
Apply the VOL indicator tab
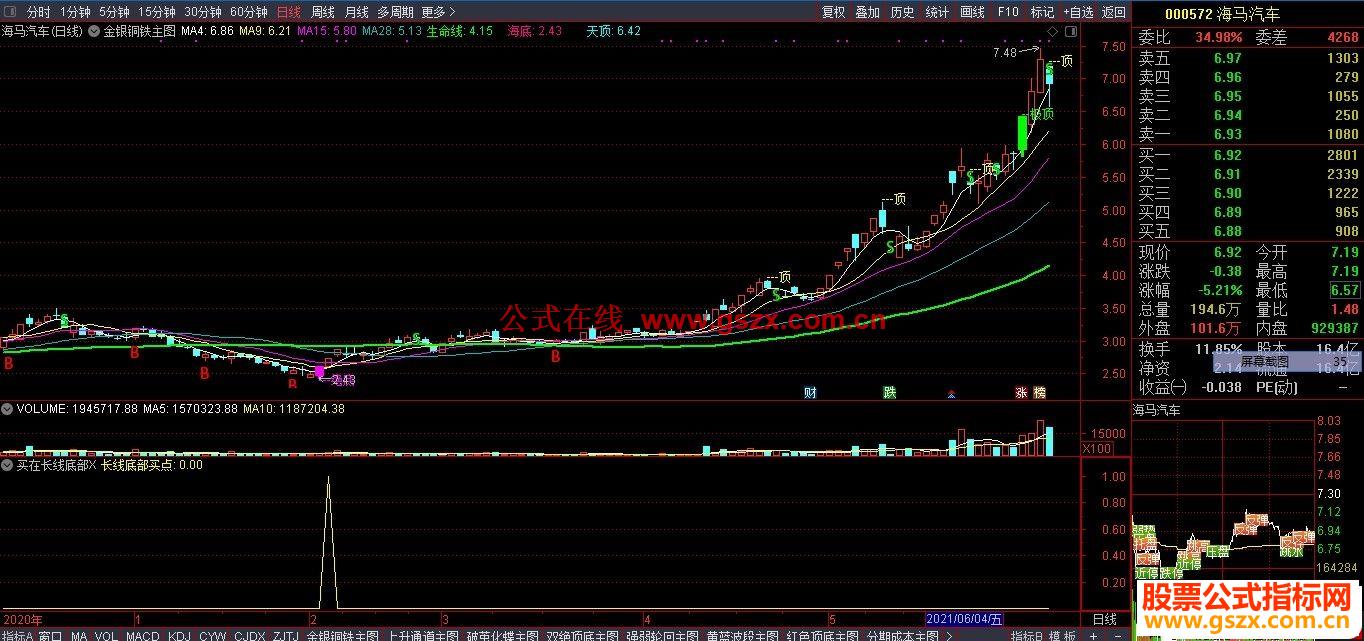(x=107, y=635)
